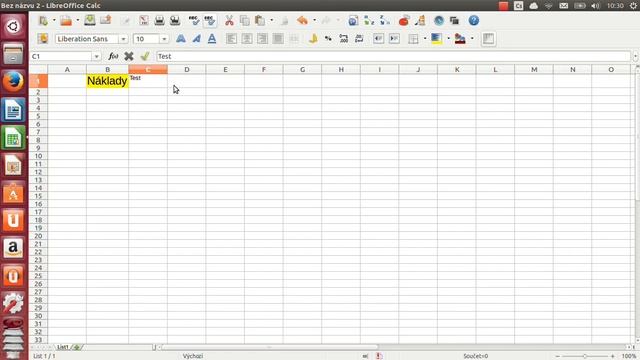
Task: Apply the yellow background color swatch
Action: click(x=437, y=39)
